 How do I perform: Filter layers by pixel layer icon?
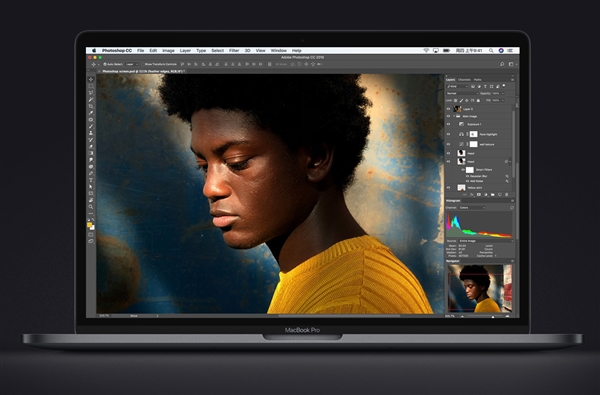pos(473,87)
